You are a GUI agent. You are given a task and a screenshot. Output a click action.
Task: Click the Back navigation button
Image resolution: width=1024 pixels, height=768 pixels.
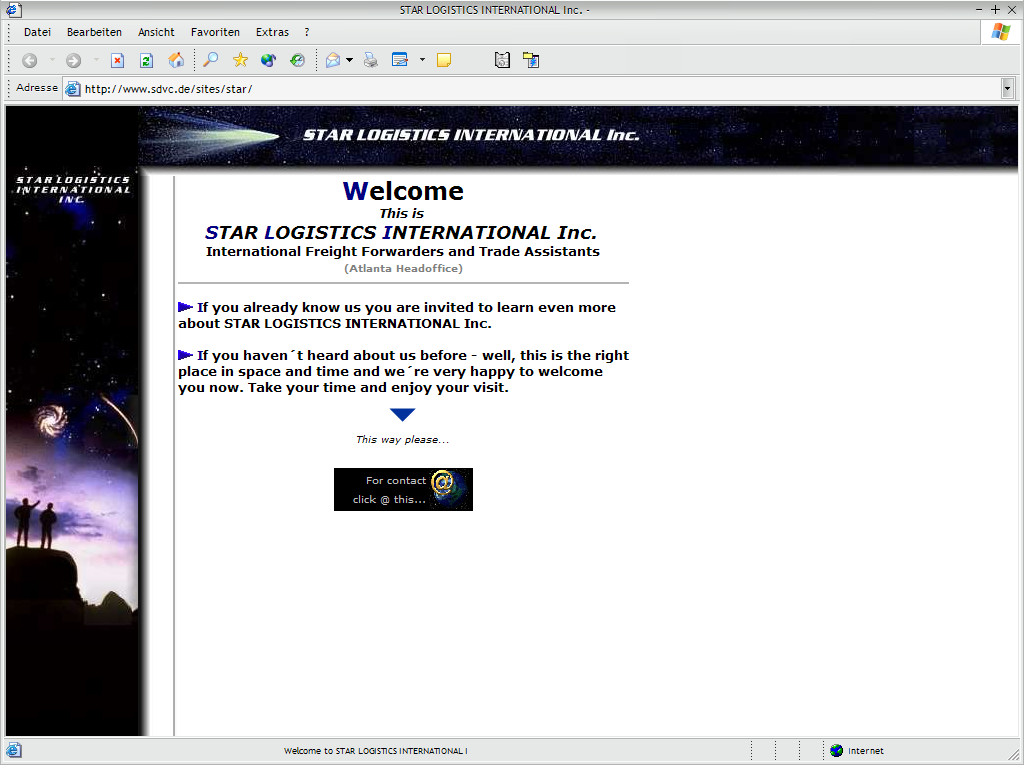[x=29, y=61]
